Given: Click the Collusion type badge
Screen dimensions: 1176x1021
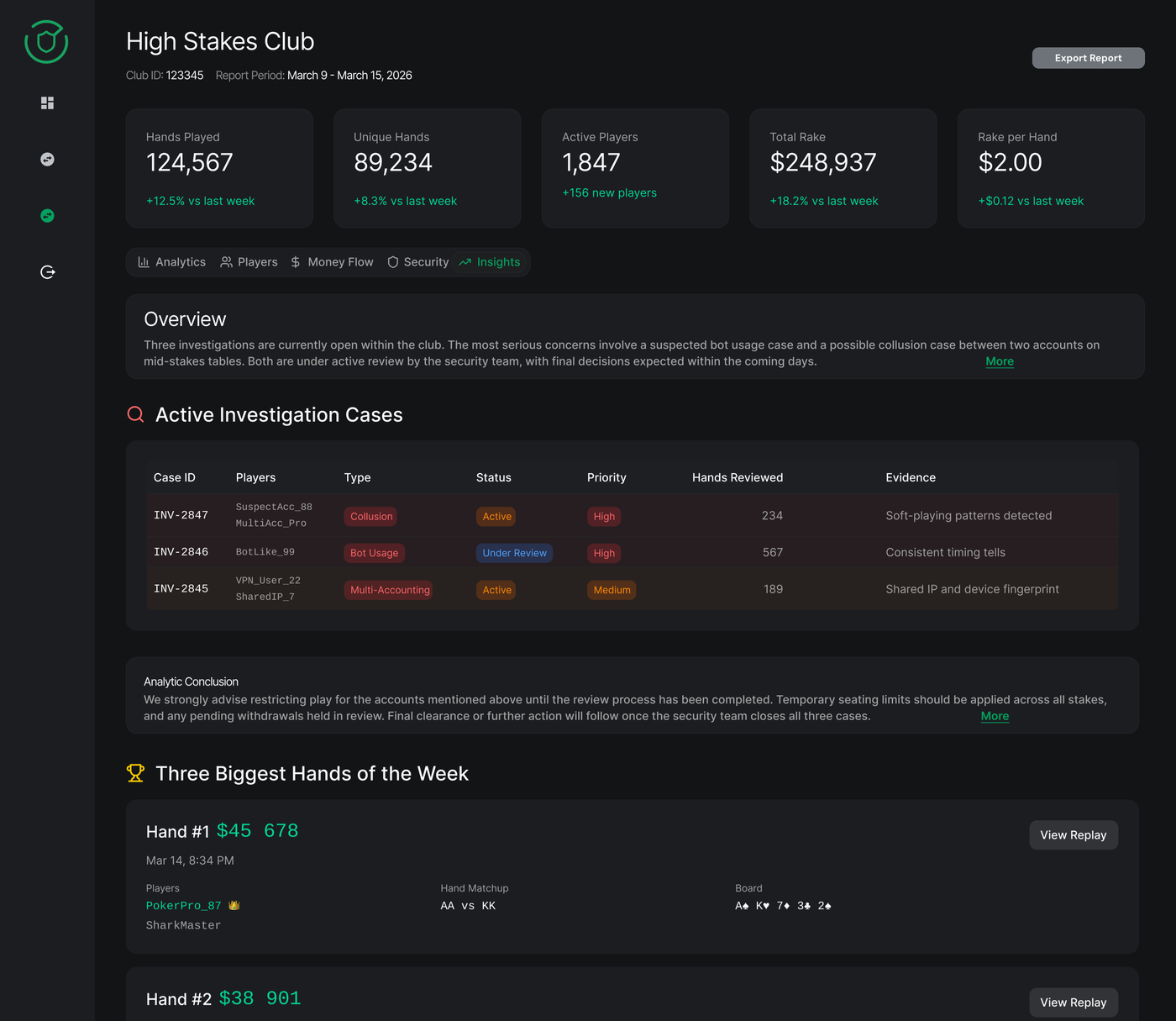Looking at the screenshot, I should point(371,517).
